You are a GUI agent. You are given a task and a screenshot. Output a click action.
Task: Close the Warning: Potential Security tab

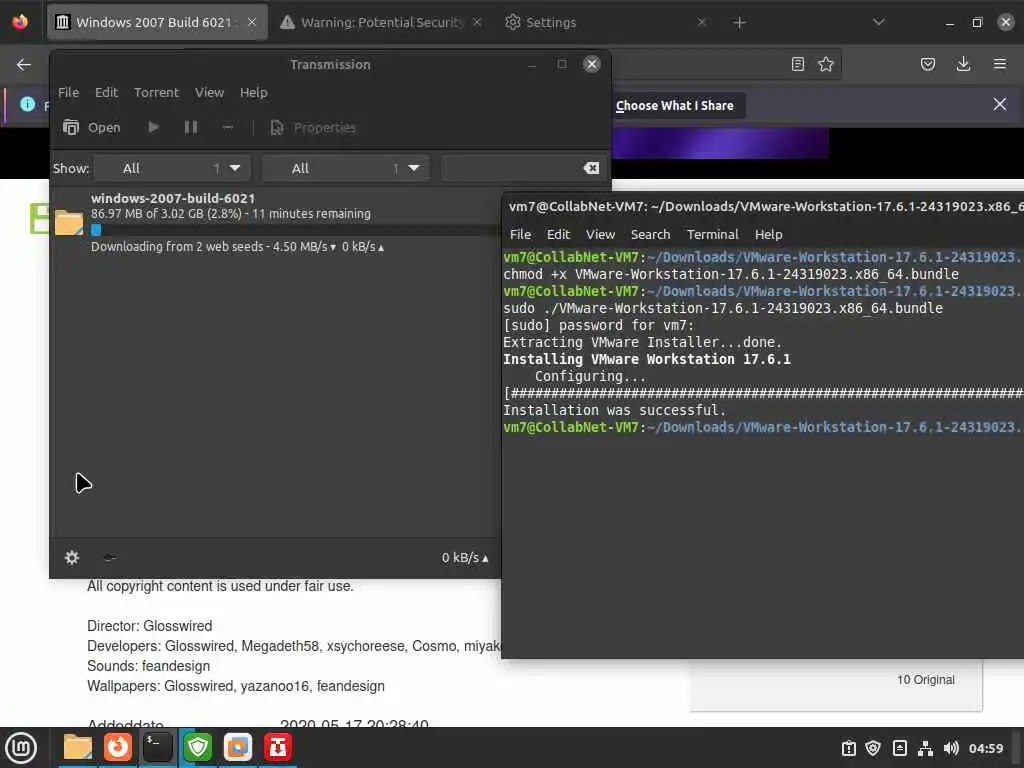477,22
